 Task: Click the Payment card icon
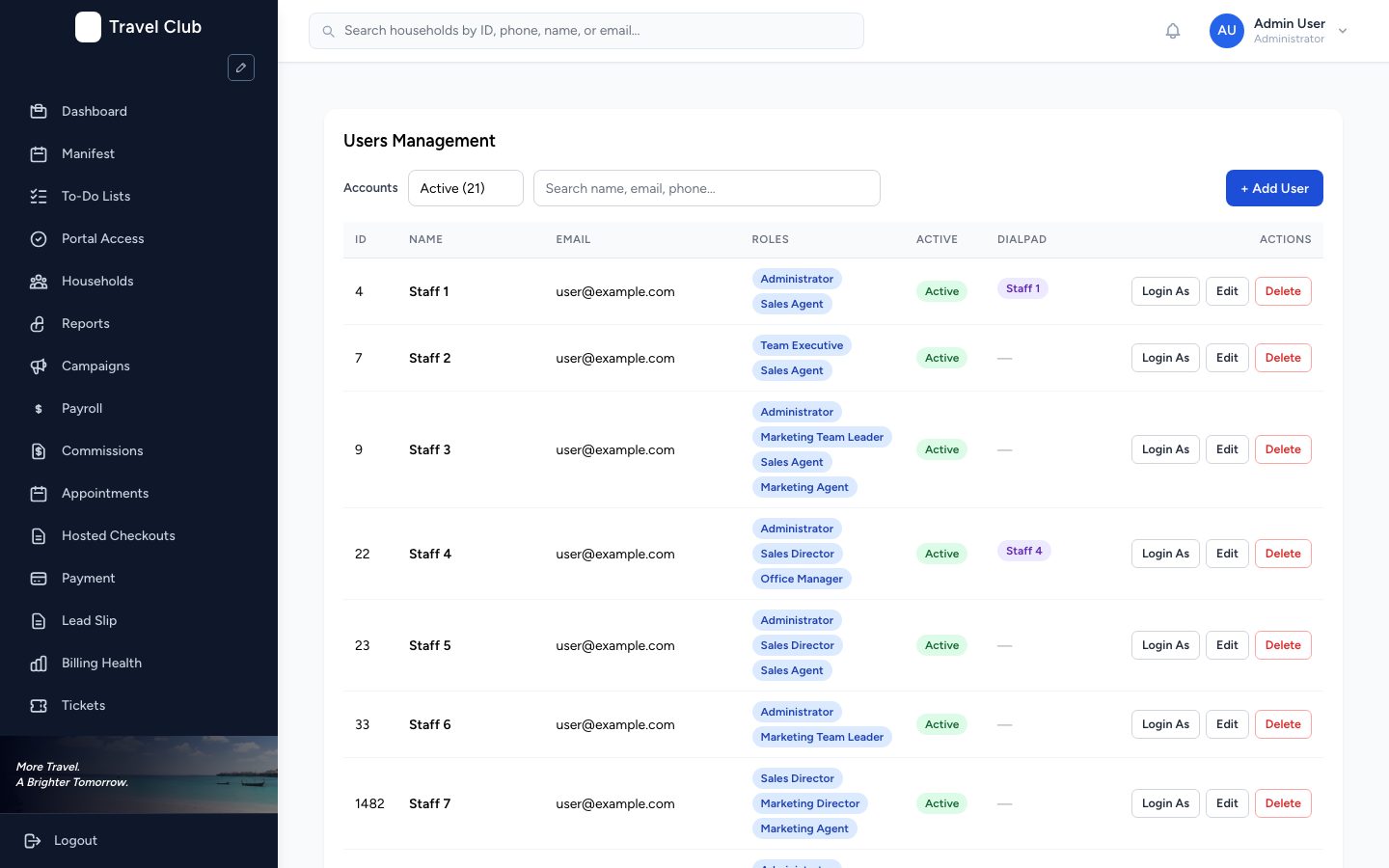[39, 578]
